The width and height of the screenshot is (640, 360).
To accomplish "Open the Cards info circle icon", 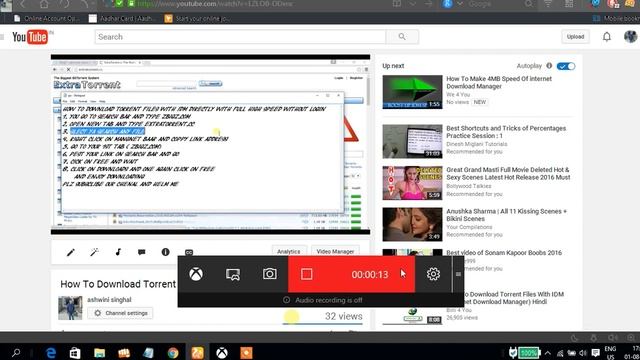I will pos(165,252).
